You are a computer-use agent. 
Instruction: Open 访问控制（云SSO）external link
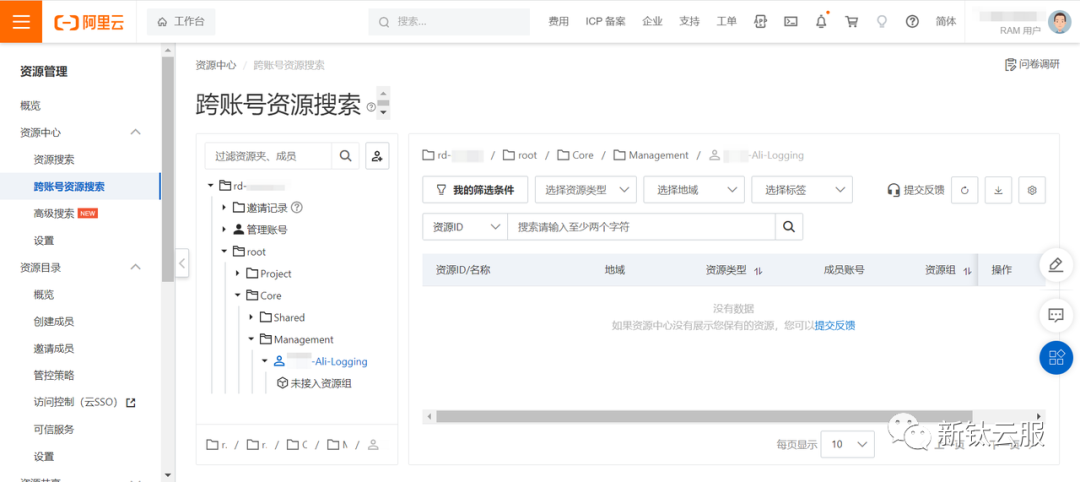(84, 402)
